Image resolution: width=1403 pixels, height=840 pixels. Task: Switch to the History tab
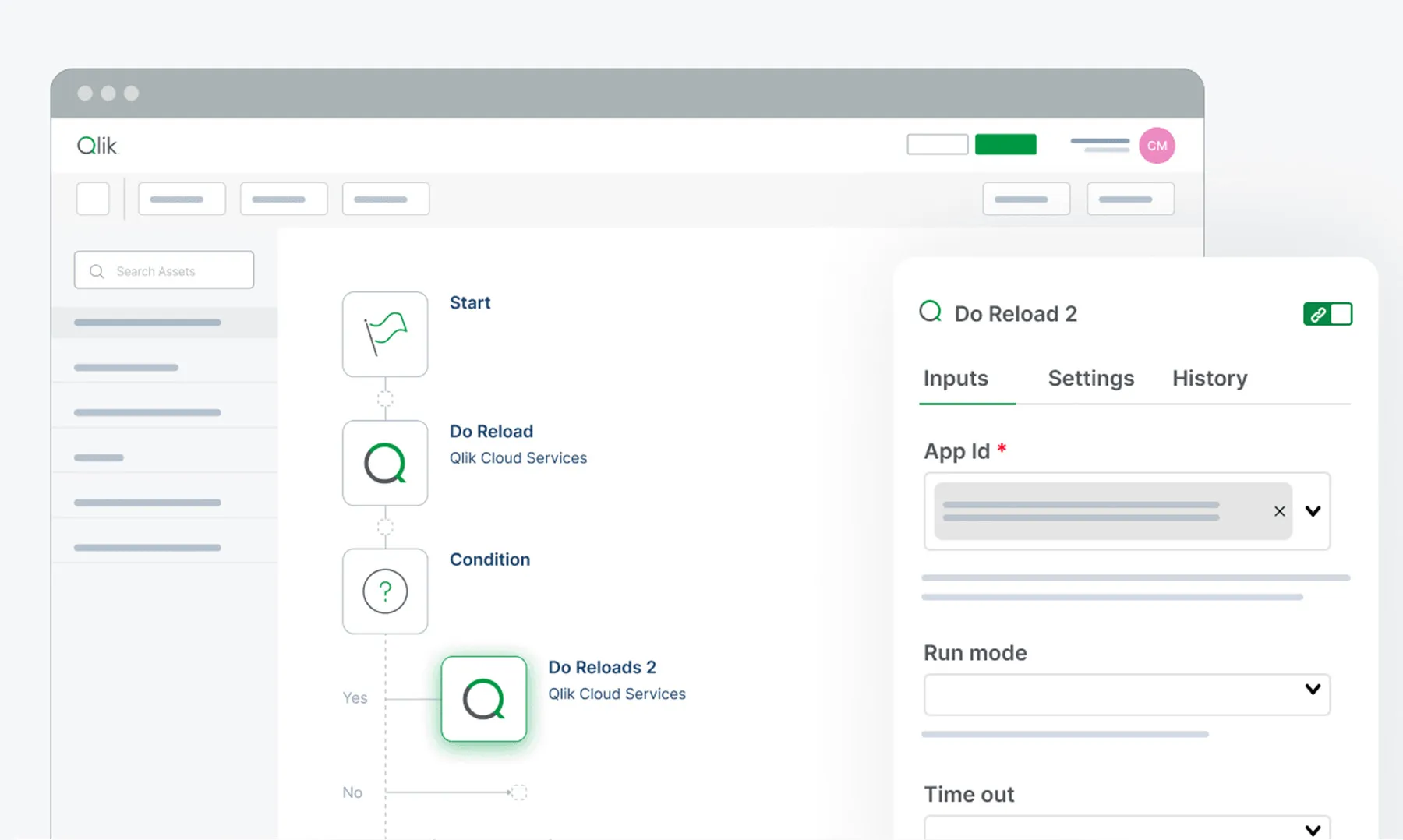coord(1210,379)
